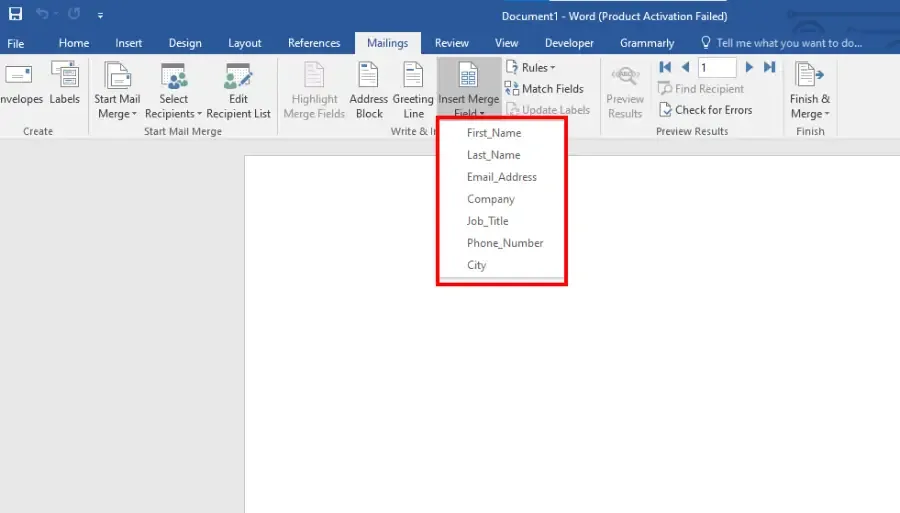Open the File menu
The height and width of the screenshot is (513, 900).
tap(15, 43)
